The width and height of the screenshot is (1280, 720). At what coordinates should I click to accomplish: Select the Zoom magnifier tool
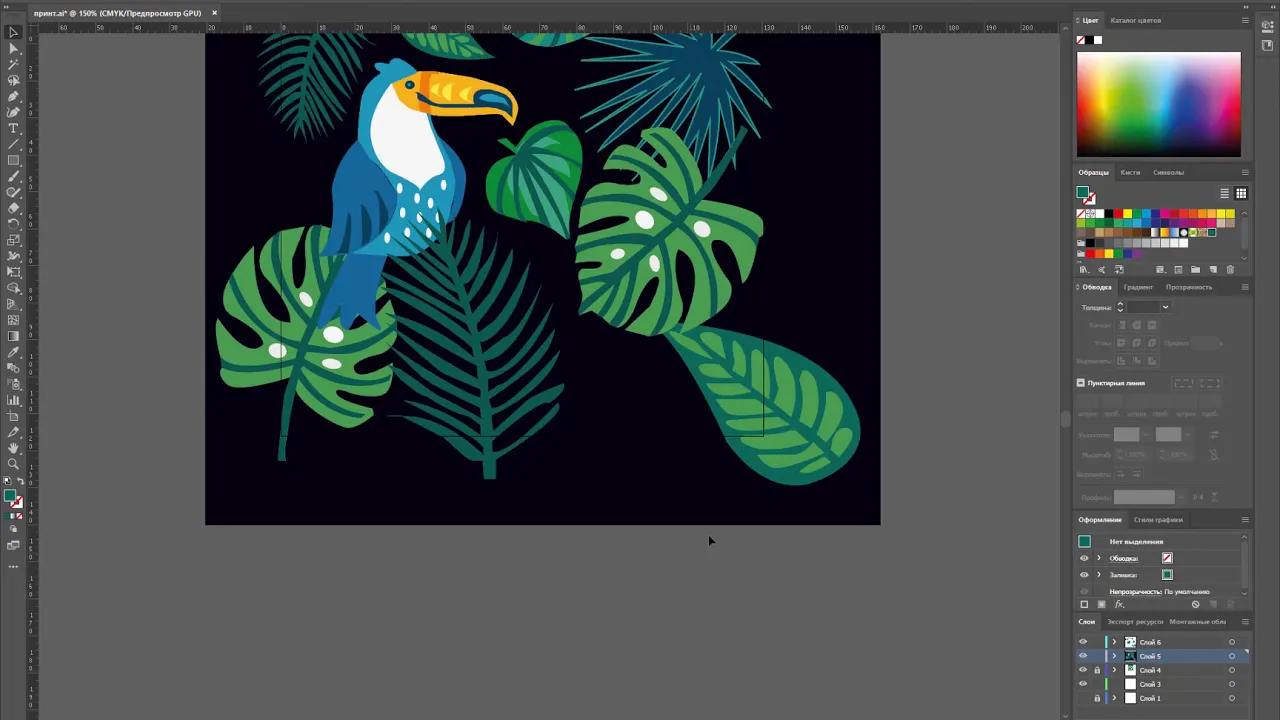(13, 464)
